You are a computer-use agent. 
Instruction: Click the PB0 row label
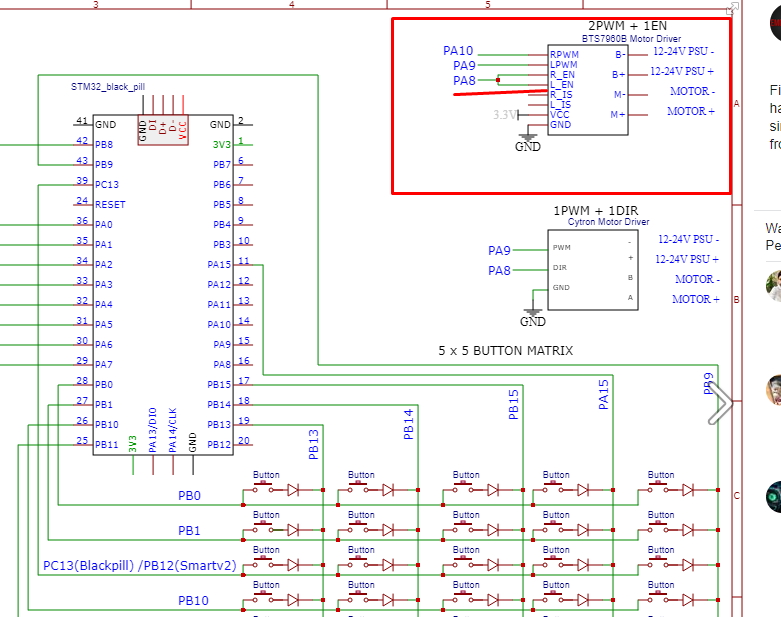[189, 496]
